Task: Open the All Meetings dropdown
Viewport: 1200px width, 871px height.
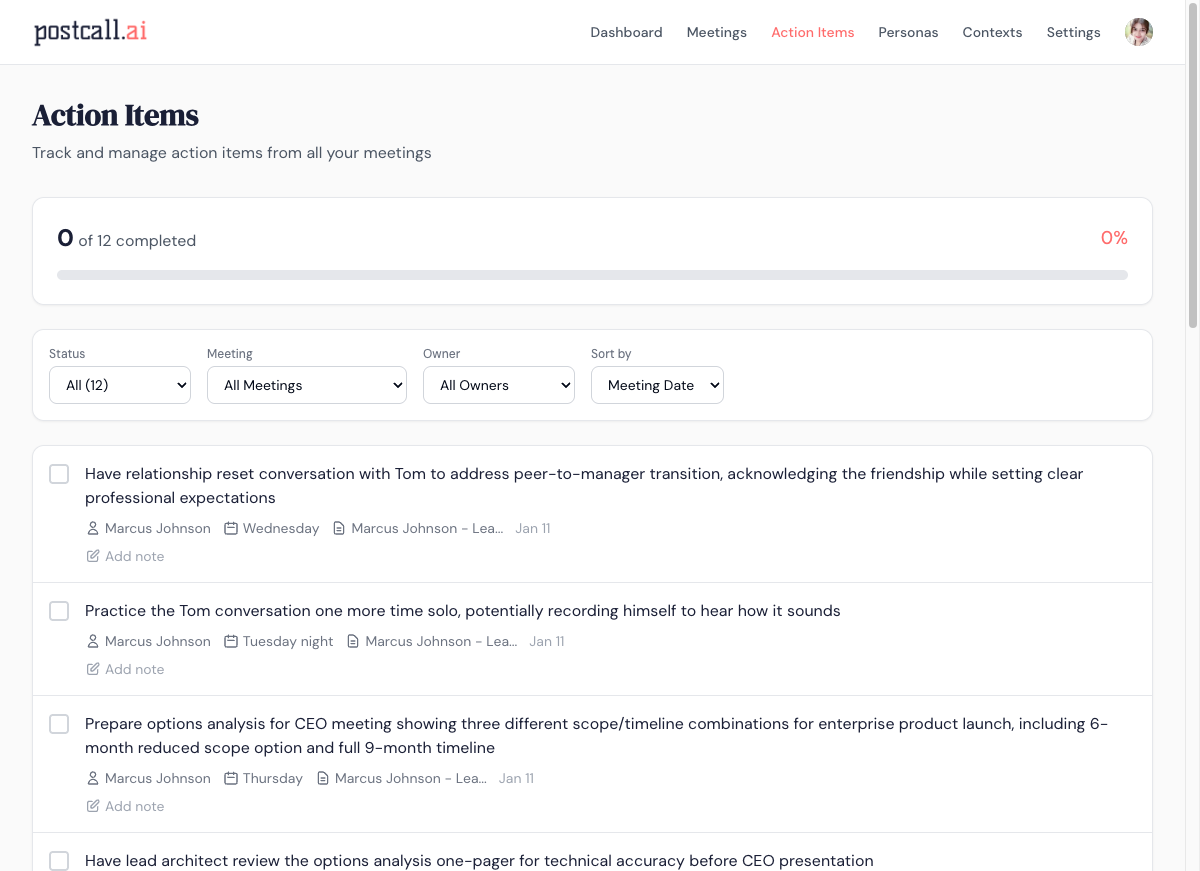Action: 307,385
